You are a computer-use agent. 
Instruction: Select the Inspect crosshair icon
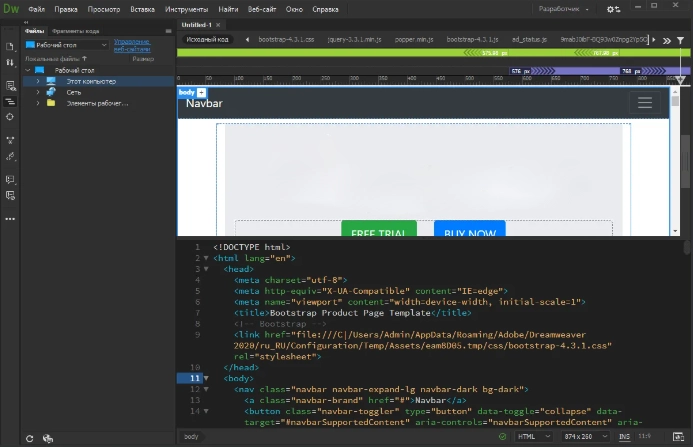click(x=10, y=117)
